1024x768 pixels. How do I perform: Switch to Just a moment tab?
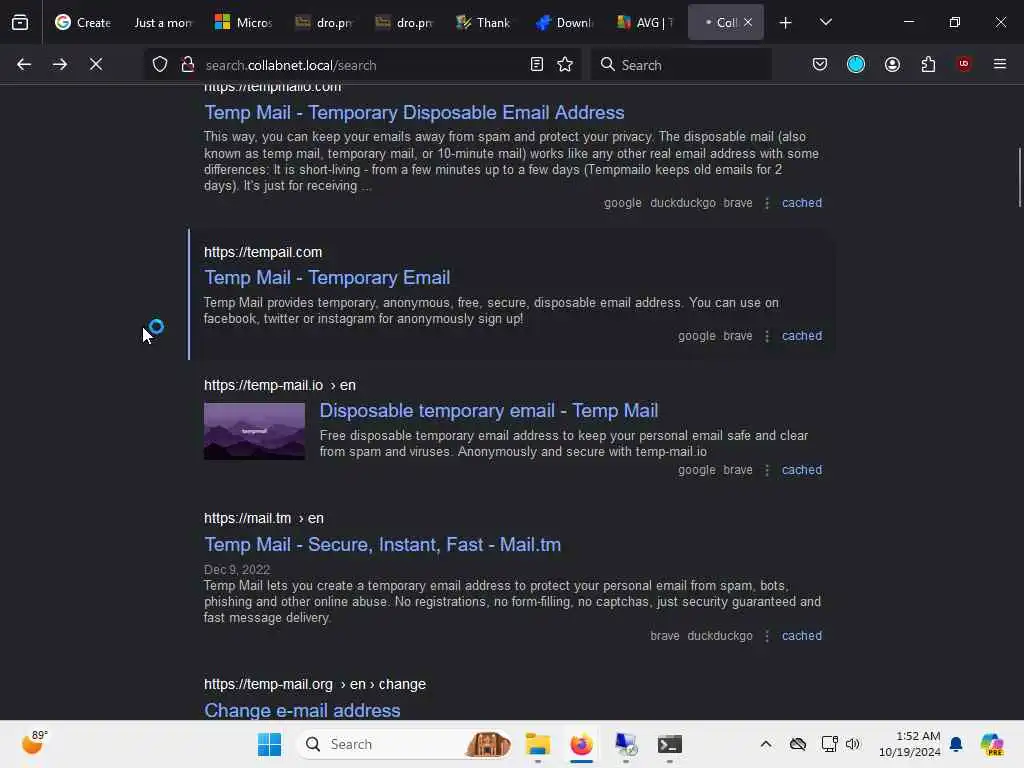click(x=163, y=22)
